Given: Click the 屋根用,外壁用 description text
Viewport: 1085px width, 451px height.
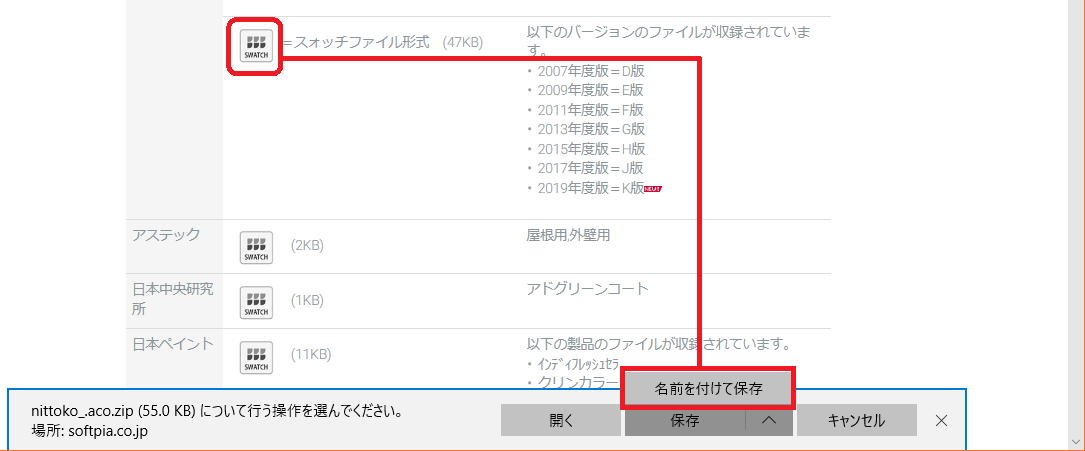Looking at the screenshot, I should (569, 234).
